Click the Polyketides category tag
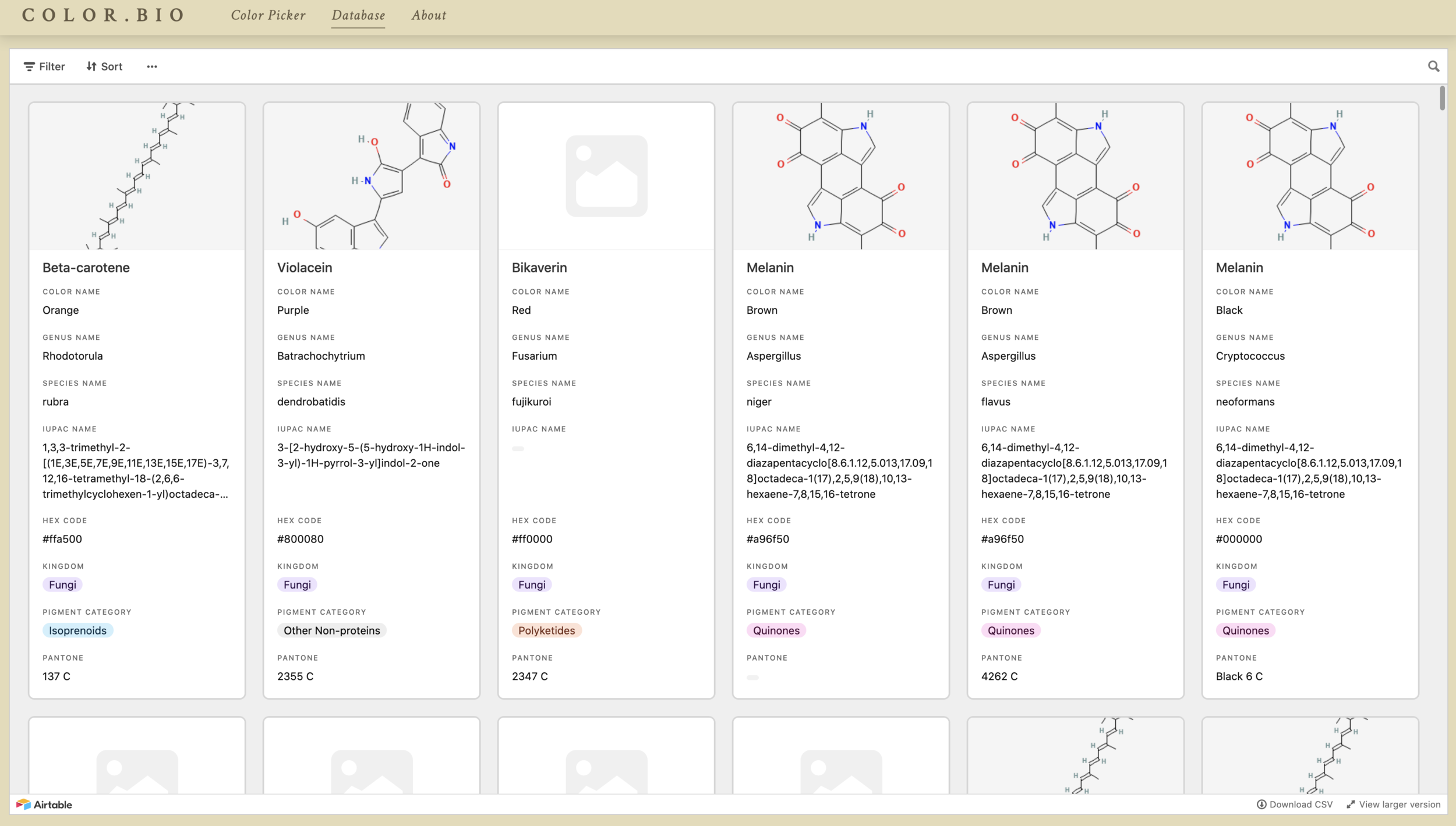 click(x=546, y=630)
